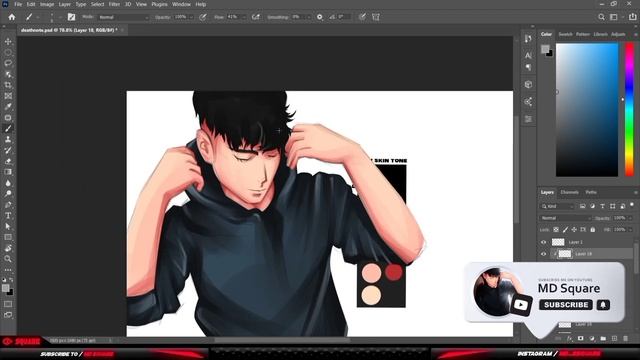Toggle pressure for opacity button
The image size is (640, 360).
point(203,17)
